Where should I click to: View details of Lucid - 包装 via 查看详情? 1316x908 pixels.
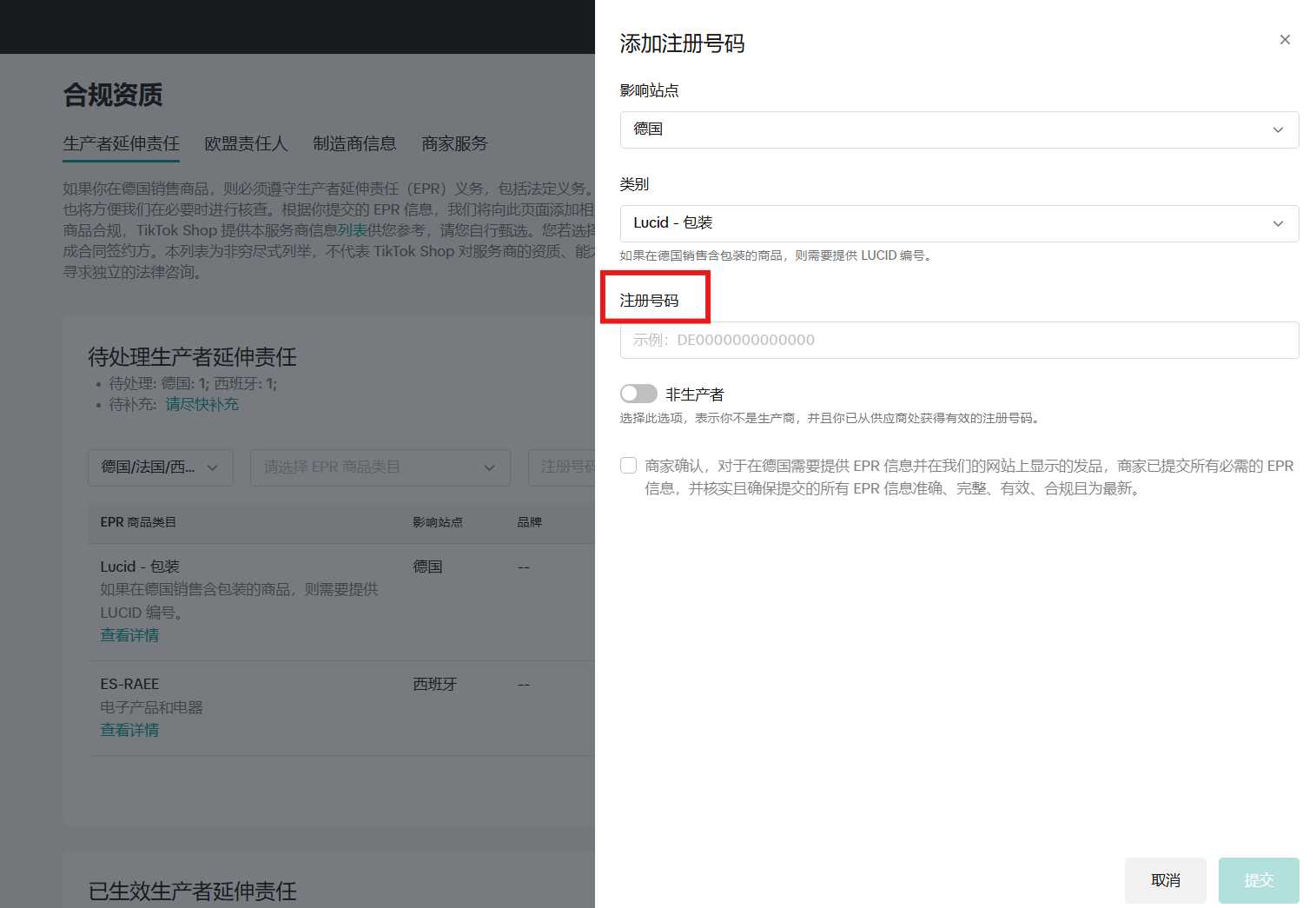click(x=129, y=635)
